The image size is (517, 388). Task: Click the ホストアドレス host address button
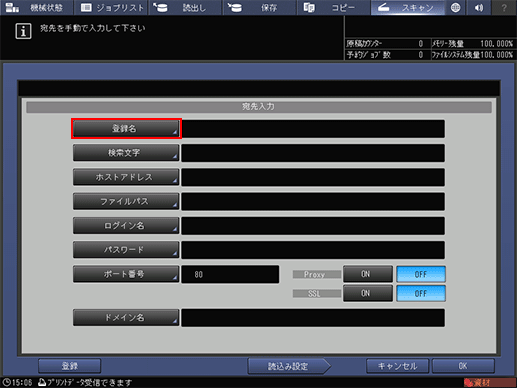pyautogui.click(x=126, y=177)
